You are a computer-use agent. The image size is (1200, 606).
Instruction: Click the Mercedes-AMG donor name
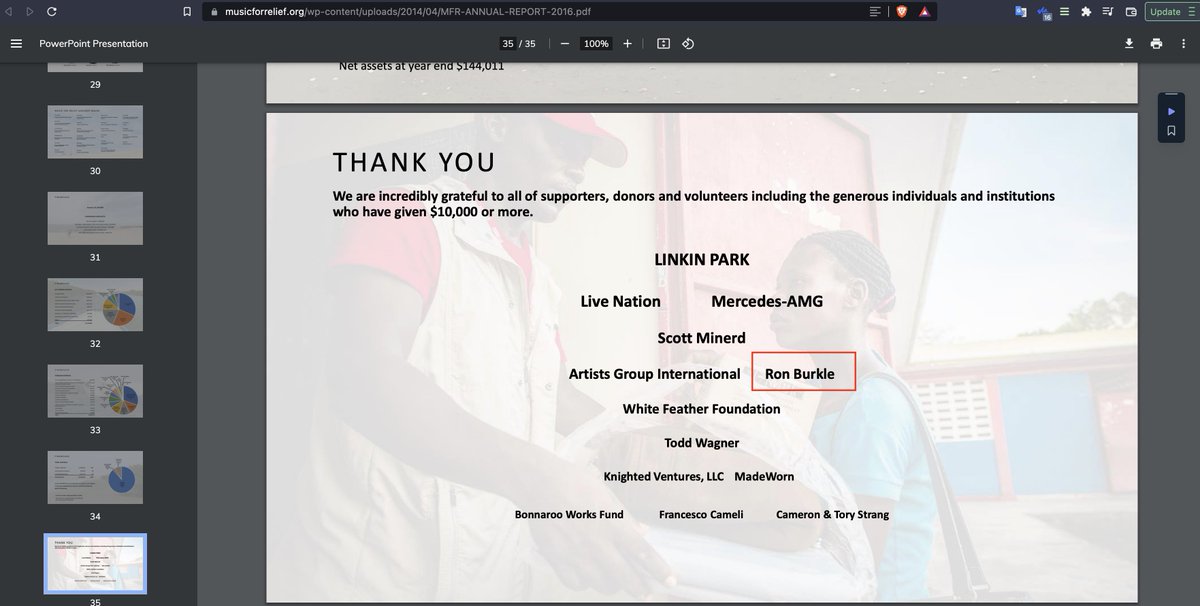[x=767, y=301]
